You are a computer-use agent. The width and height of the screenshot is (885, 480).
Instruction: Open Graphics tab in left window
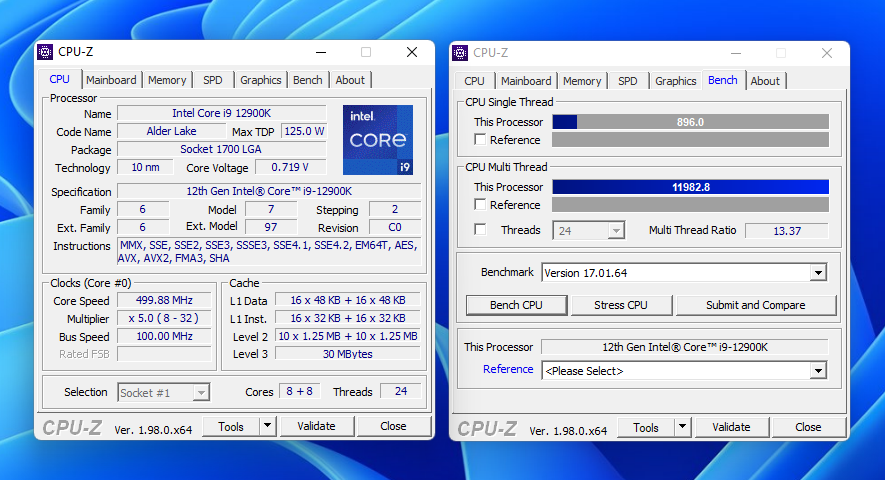261,80
